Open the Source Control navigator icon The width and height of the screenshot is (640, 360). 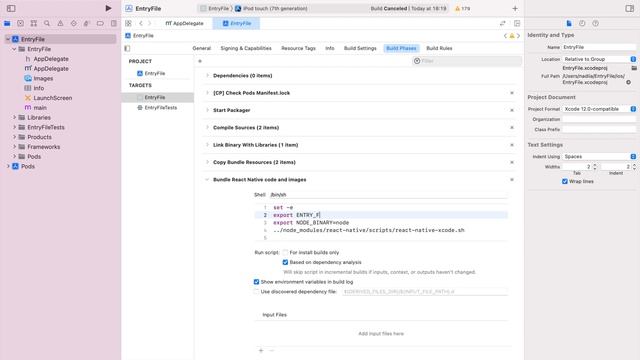coord(20,23)
